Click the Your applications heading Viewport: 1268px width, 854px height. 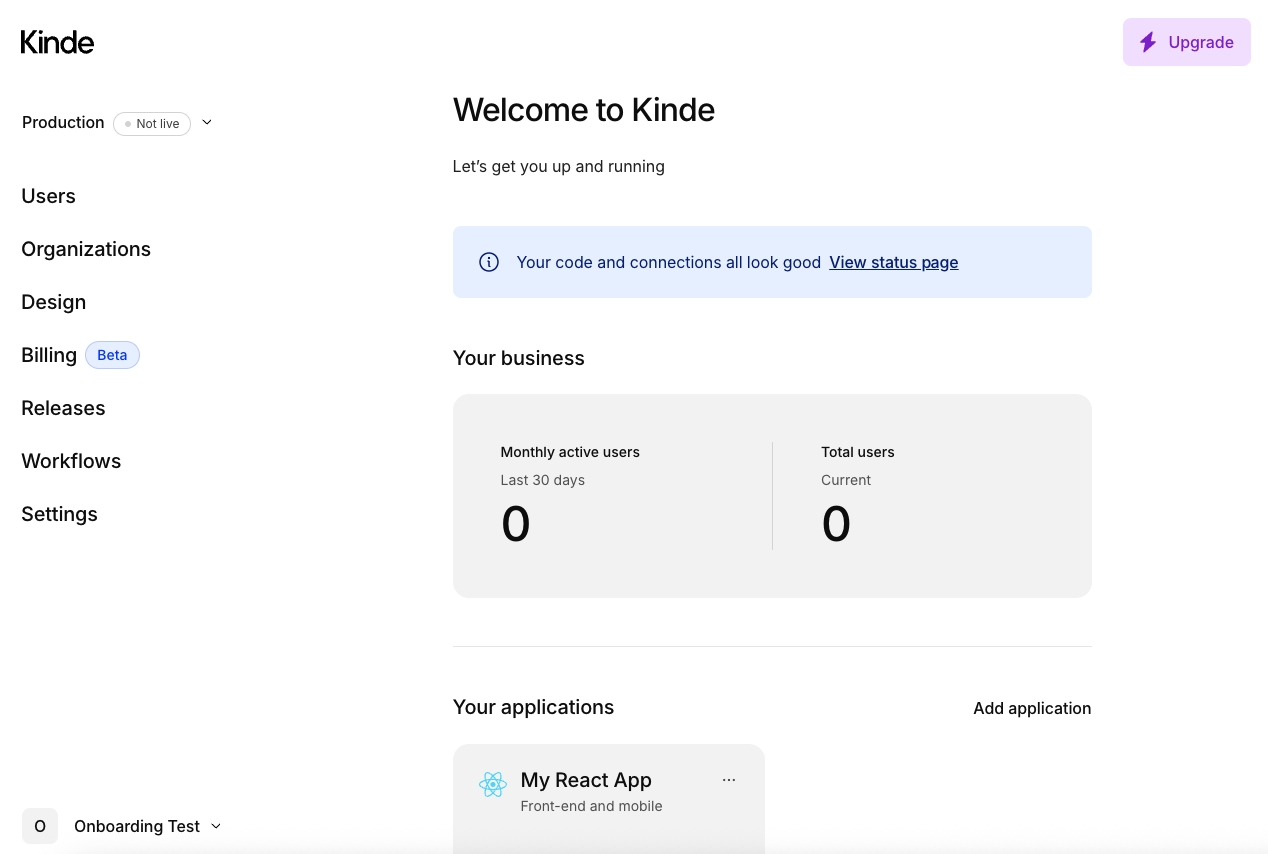point(533,707)
